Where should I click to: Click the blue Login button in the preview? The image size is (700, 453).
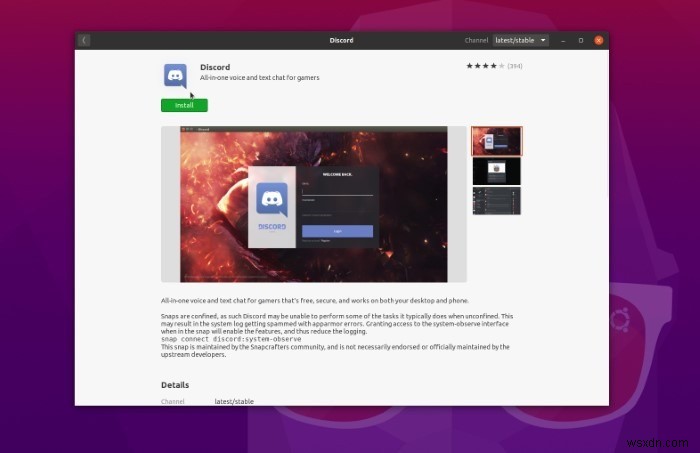click(337, 231)
